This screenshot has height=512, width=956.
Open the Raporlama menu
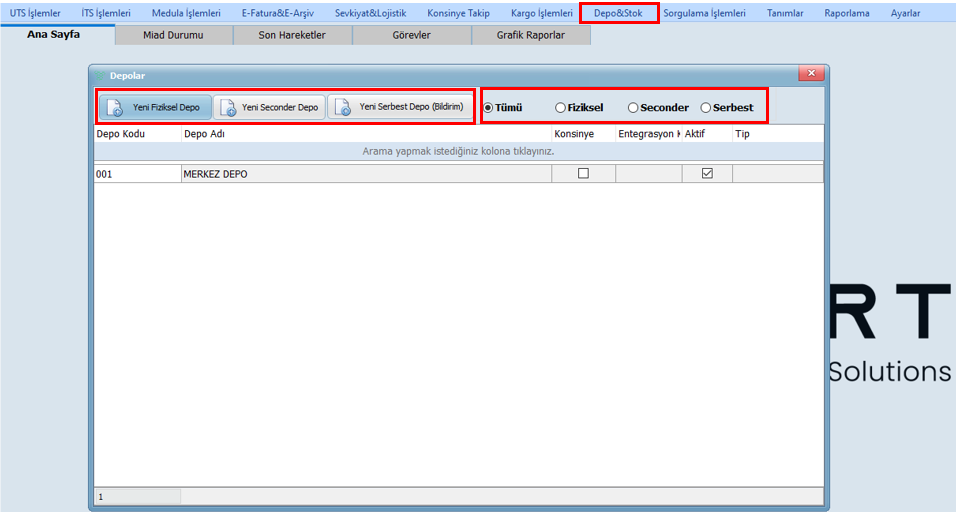point(846,13)
